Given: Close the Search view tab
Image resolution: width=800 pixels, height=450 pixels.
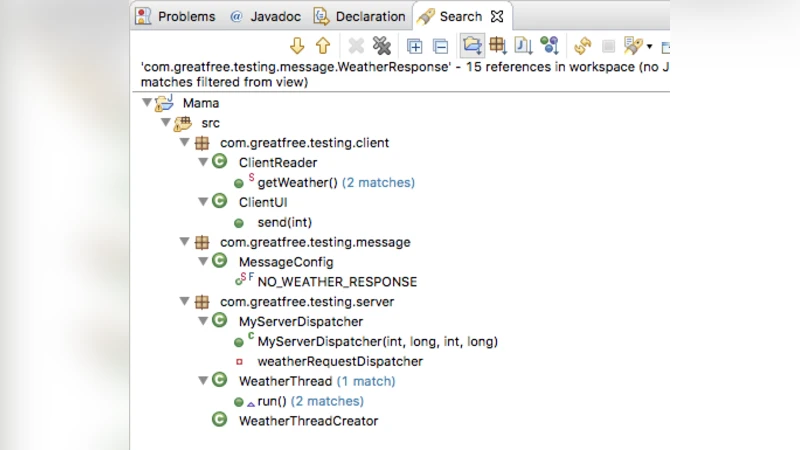Looking at the screenshot, I should click(497, 16).
